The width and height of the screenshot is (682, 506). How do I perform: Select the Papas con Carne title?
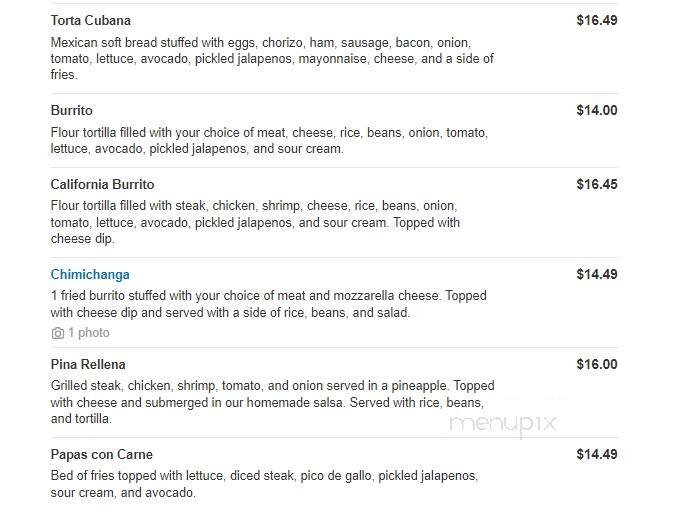102,455
